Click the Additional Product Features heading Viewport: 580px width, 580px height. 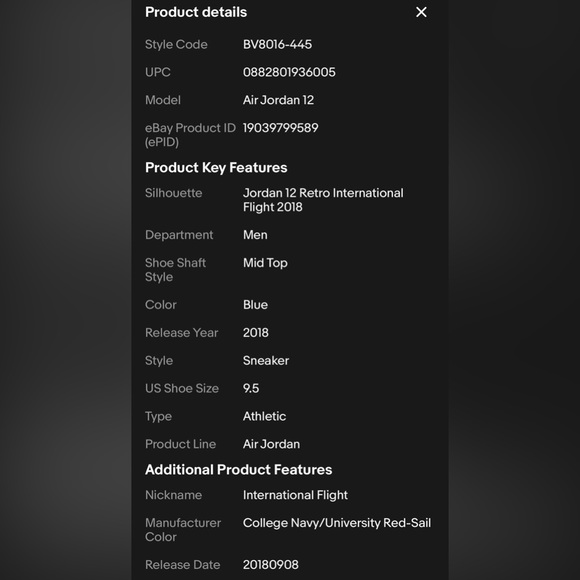[x=238, y=470]
